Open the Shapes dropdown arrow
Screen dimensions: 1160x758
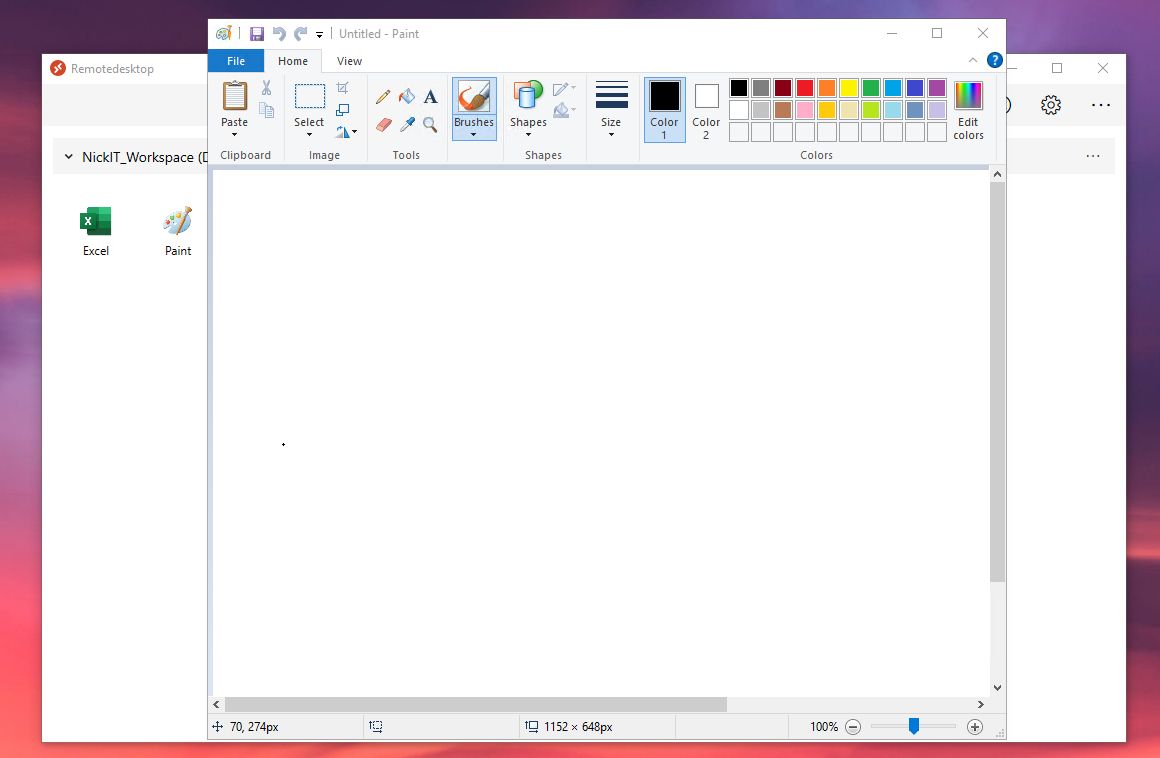tap(528, 135)
